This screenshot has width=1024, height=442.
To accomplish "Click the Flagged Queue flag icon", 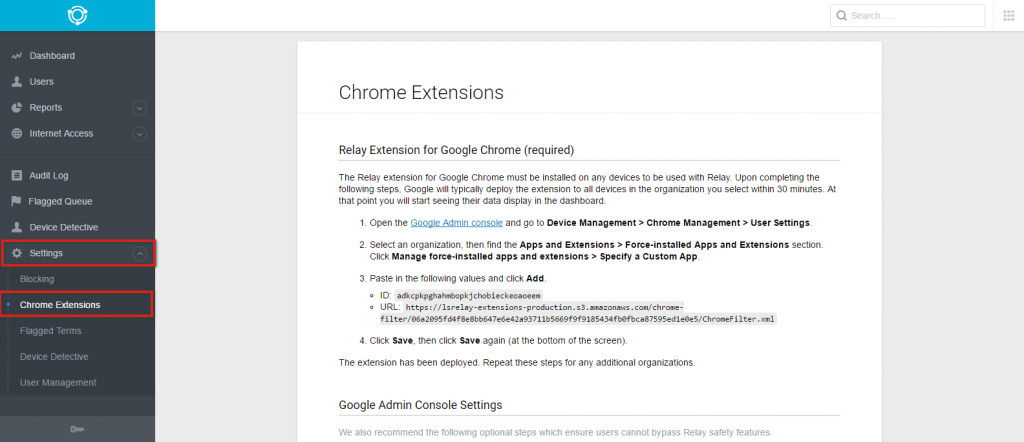I will coord(16,202).
